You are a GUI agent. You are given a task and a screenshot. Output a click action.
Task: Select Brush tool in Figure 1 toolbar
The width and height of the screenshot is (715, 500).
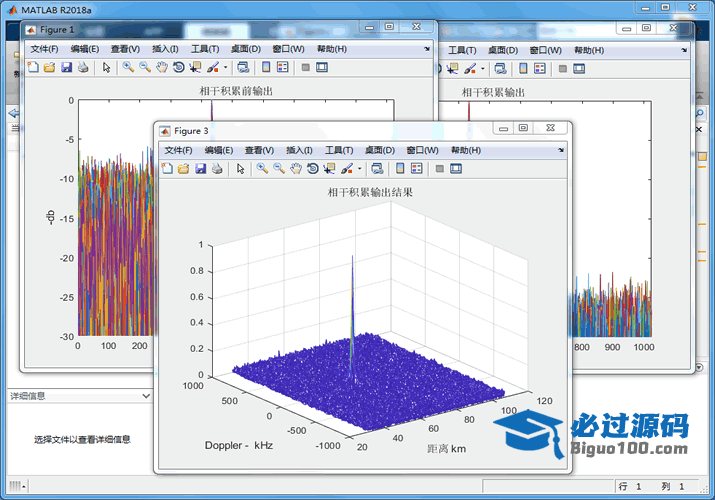pos(212,67)
